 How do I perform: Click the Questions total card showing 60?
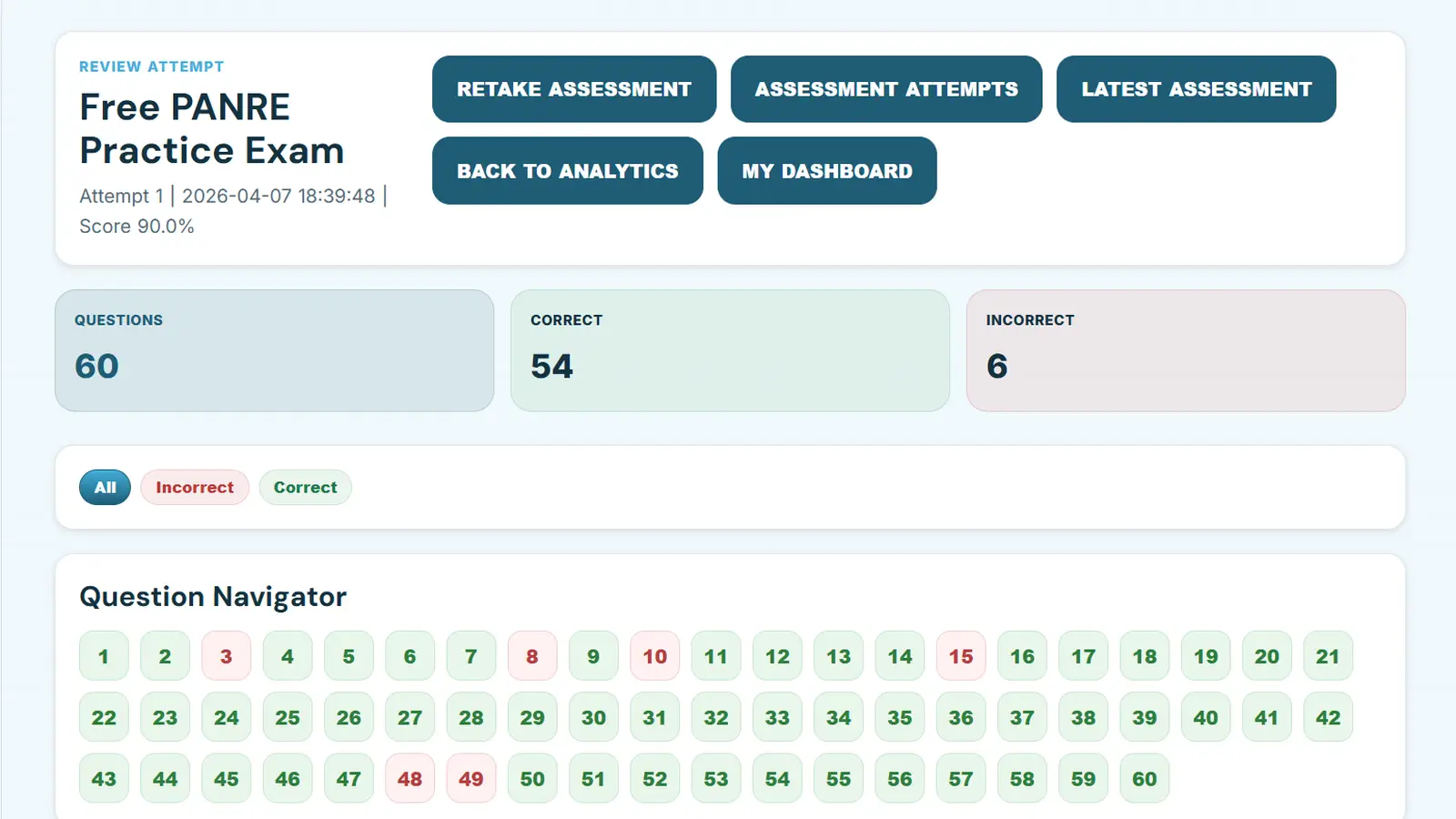pos(274,350)
